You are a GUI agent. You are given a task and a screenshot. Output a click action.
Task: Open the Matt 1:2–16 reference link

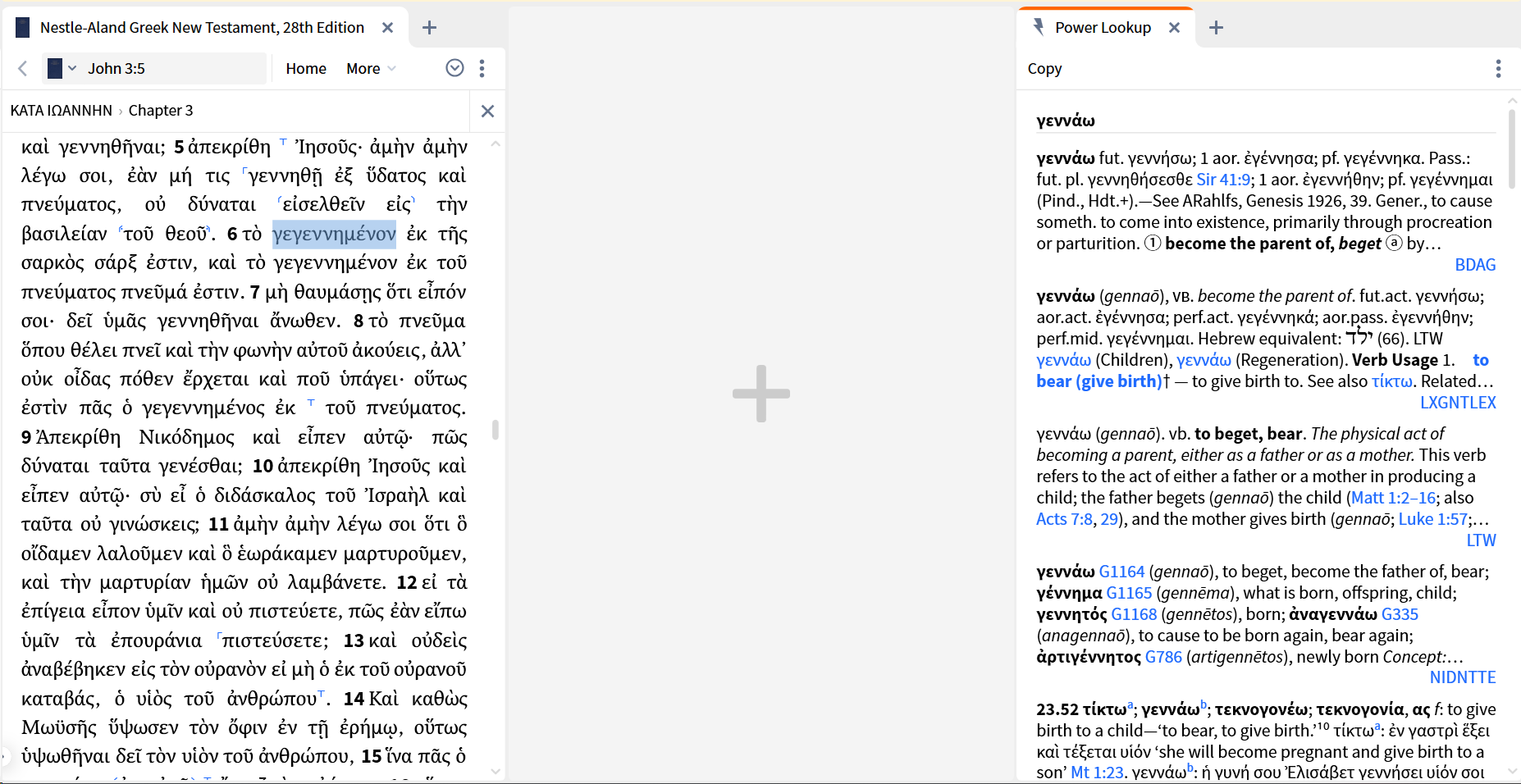tap(1393, 498)
